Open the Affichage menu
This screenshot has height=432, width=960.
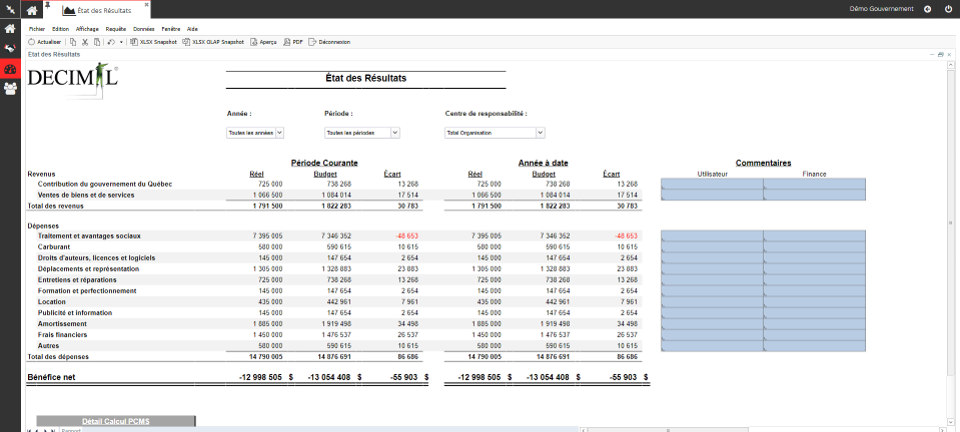pyautogui.click(x=88, y=29)
